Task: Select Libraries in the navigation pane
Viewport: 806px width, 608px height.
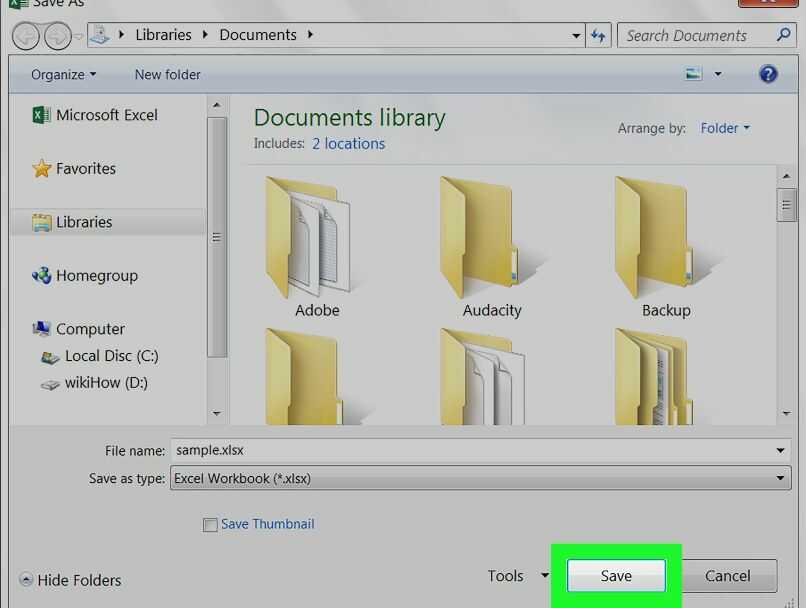Action: pyautogui.click(x=83, y=221)
